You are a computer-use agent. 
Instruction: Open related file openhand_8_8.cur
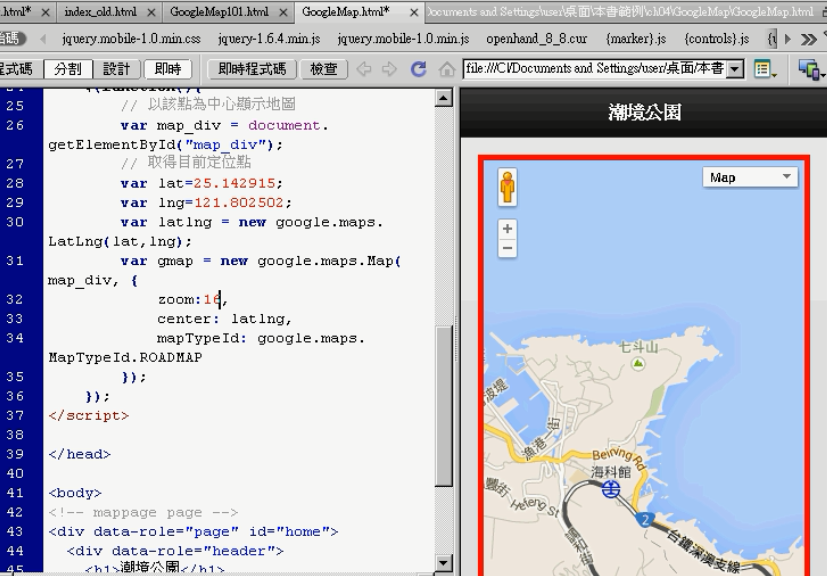[536, 39]
